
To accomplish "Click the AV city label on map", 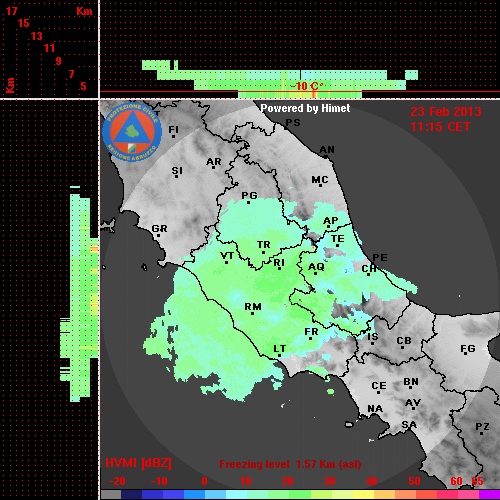I will pyautogui.click(x=413, y=403).
